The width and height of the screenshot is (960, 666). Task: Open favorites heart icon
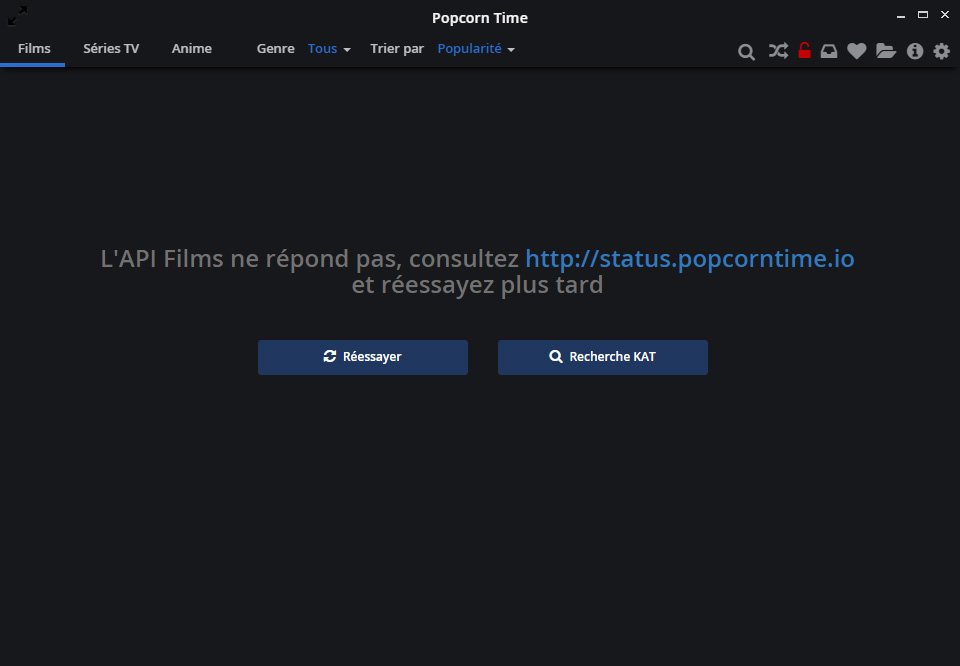click(857, 51)
